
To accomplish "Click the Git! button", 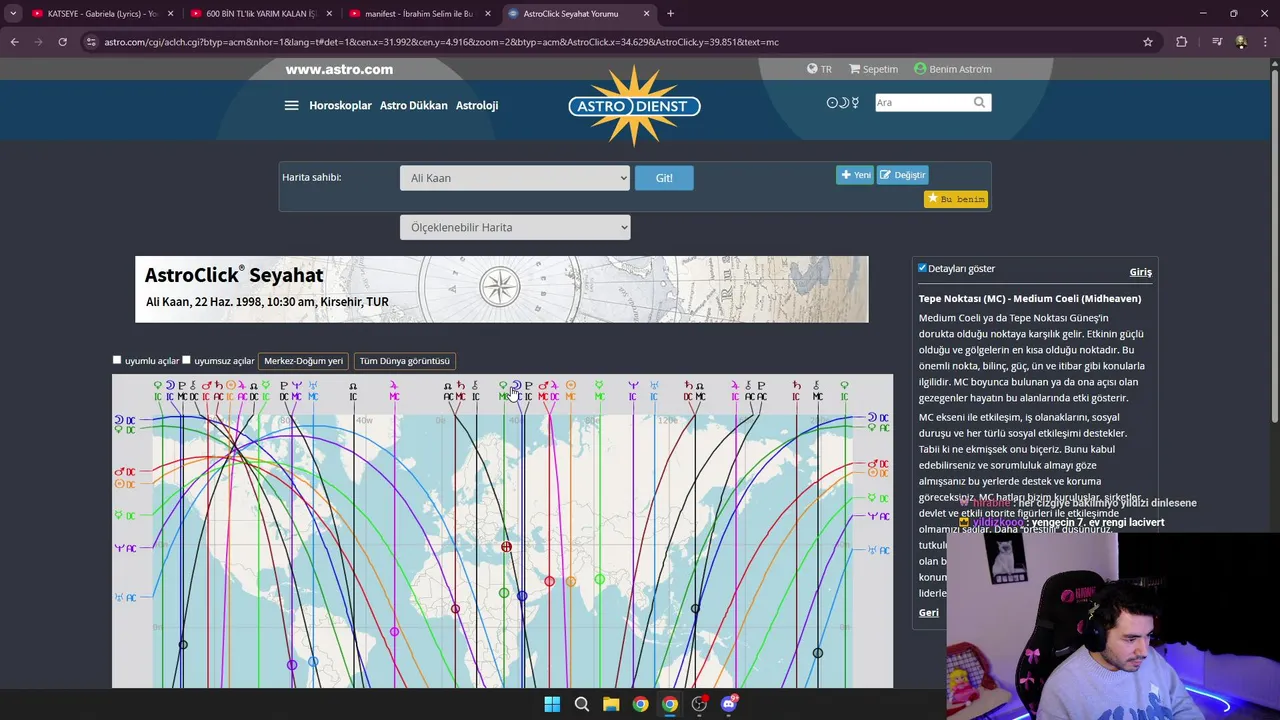I will click(664, 178).
